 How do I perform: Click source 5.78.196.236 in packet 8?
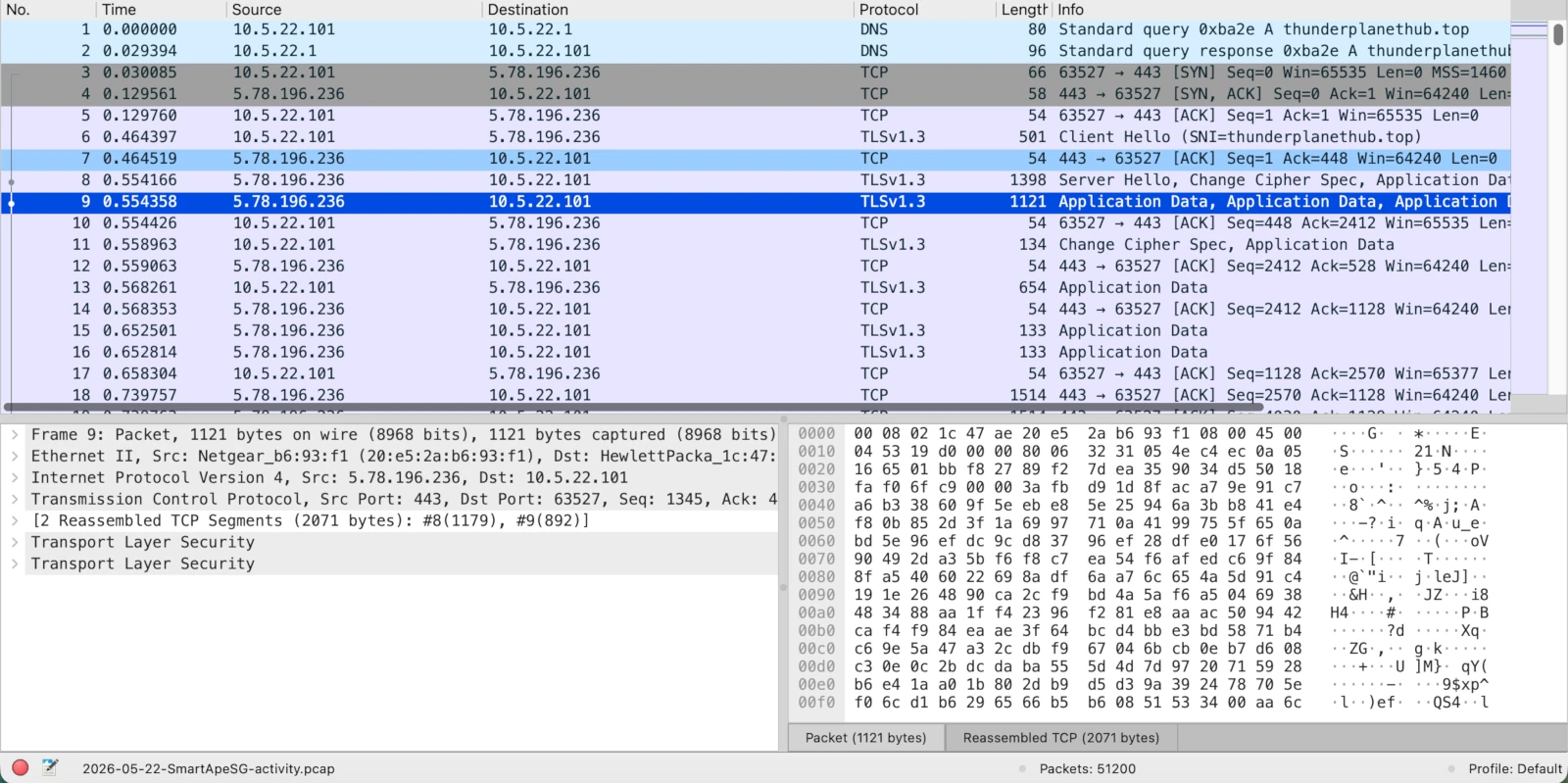point(288,180)
